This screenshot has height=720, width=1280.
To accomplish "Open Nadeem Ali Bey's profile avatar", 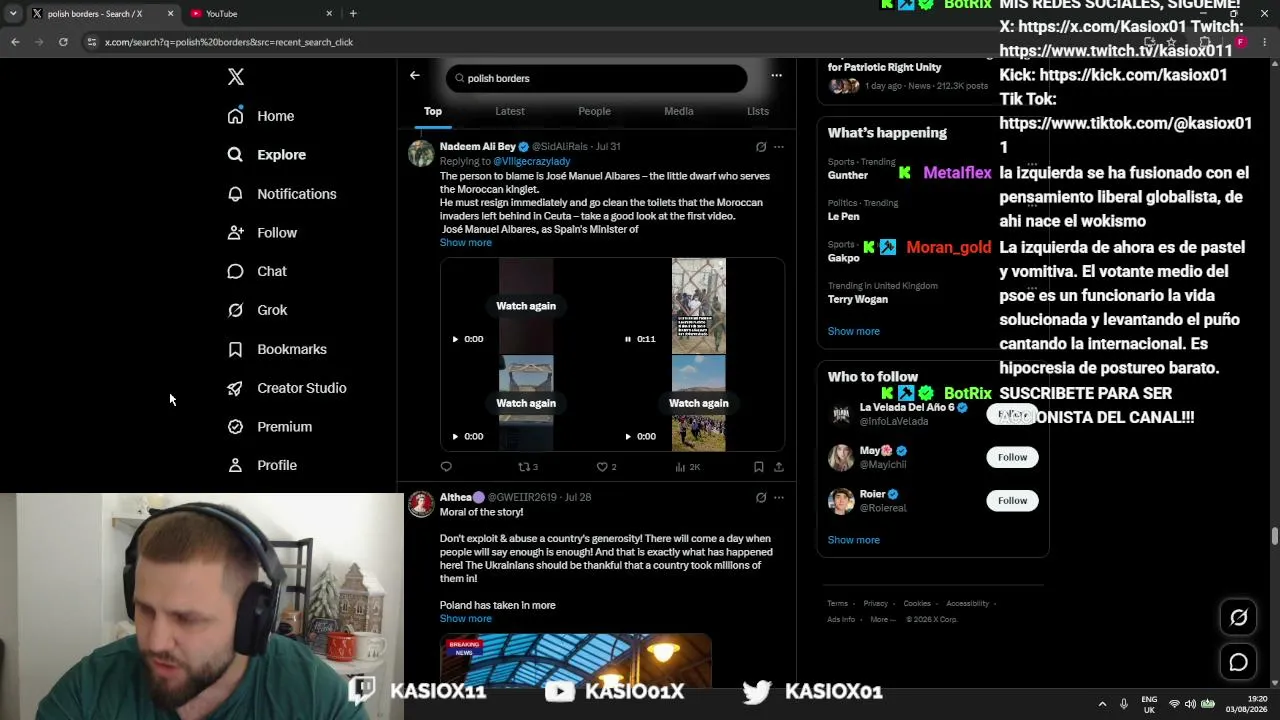I will (421, 153).
